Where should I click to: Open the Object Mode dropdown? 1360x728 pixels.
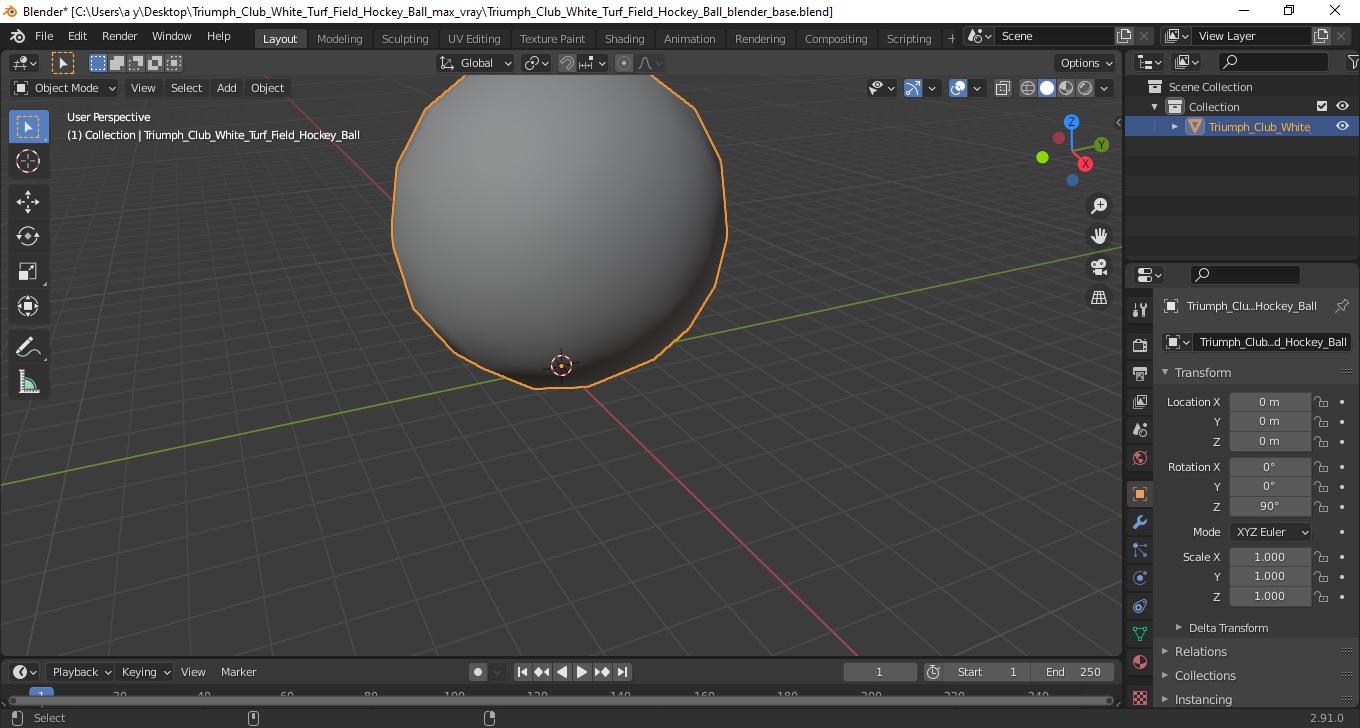click(66, 88)
